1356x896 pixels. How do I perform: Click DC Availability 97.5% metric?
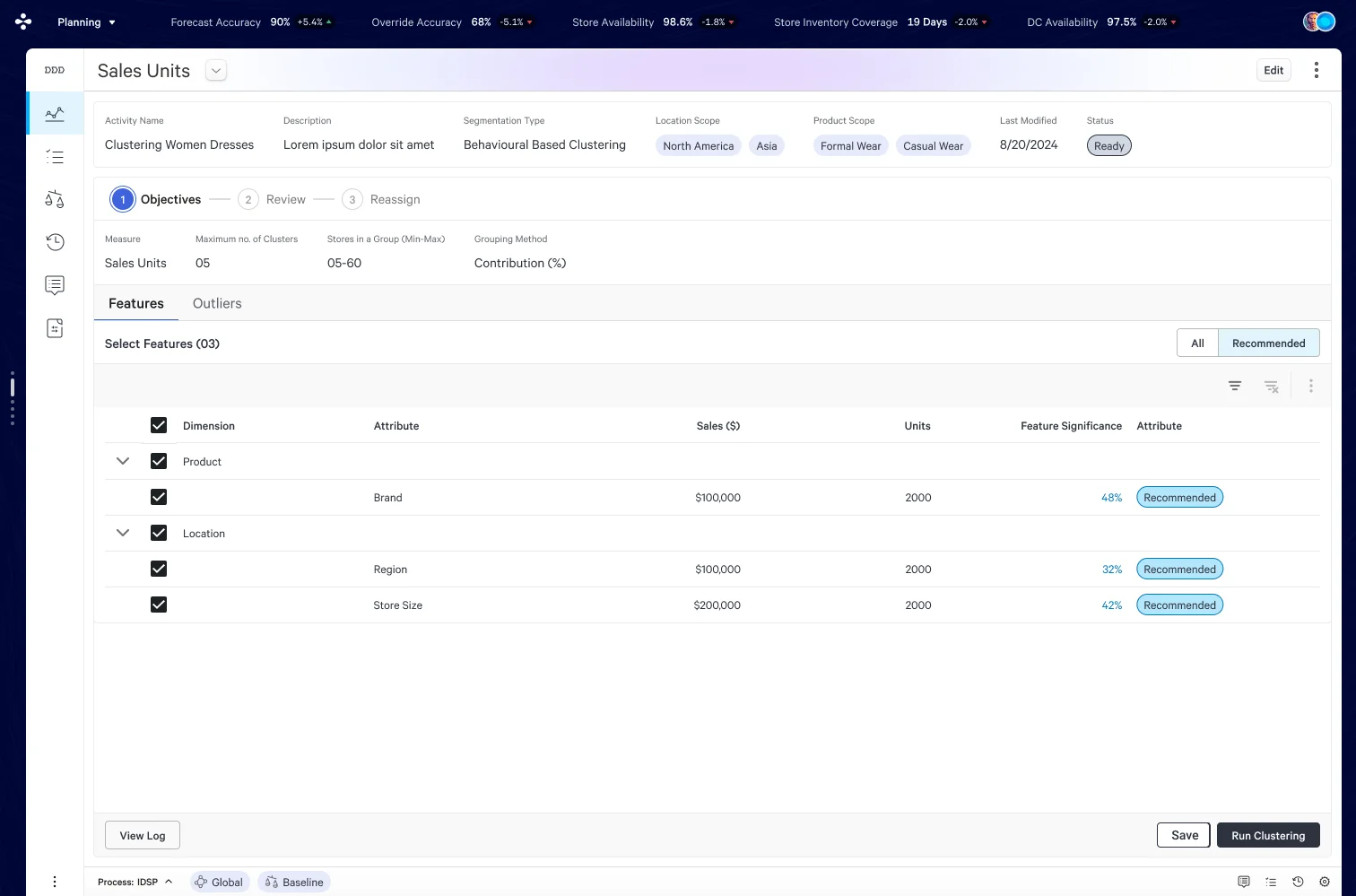point(1102,22)
